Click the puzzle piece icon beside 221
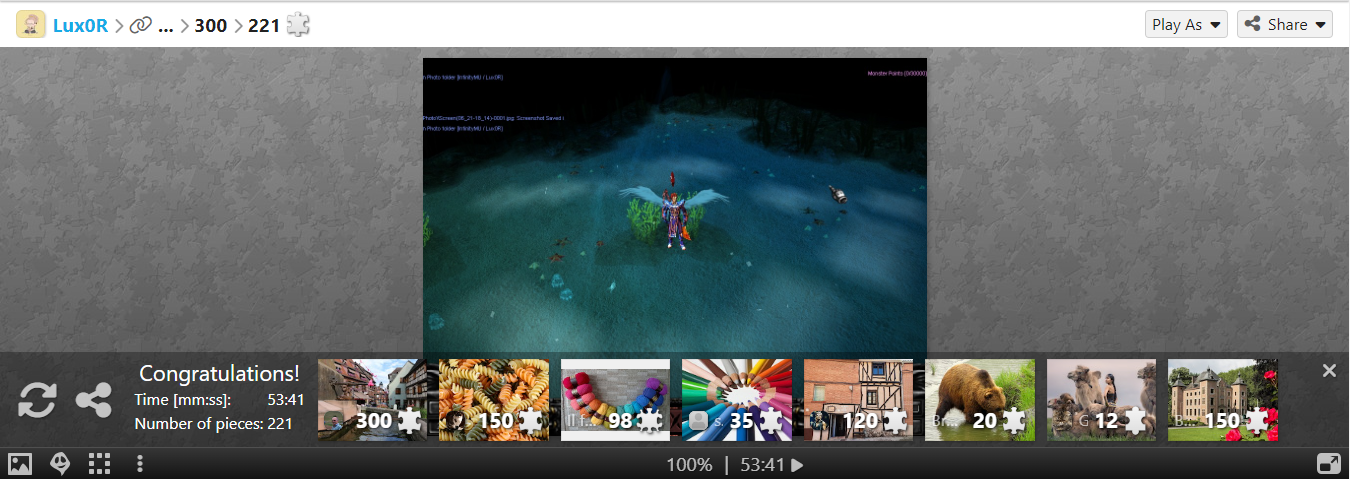The width and height of the screenshot is (1350, 479). coord(298,24)
